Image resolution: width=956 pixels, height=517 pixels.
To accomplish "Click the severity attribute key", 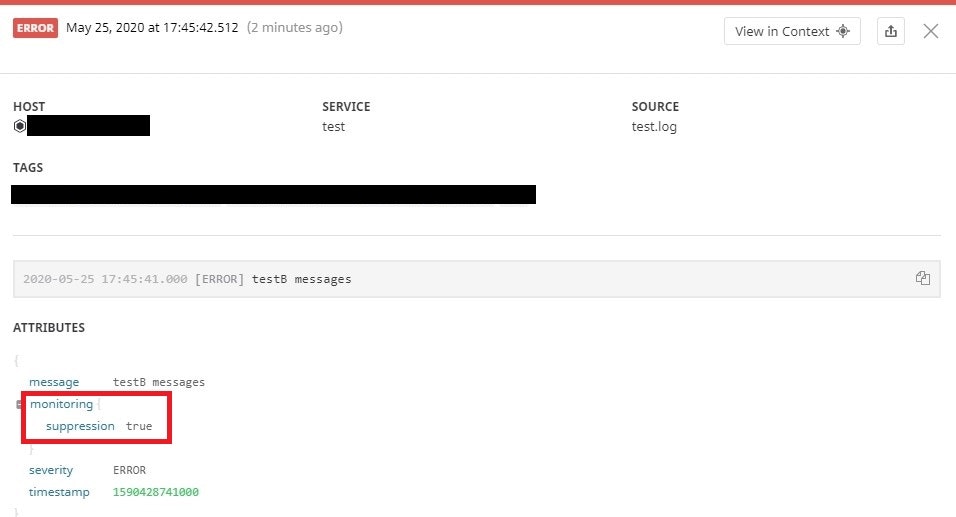I will [51, 470].
